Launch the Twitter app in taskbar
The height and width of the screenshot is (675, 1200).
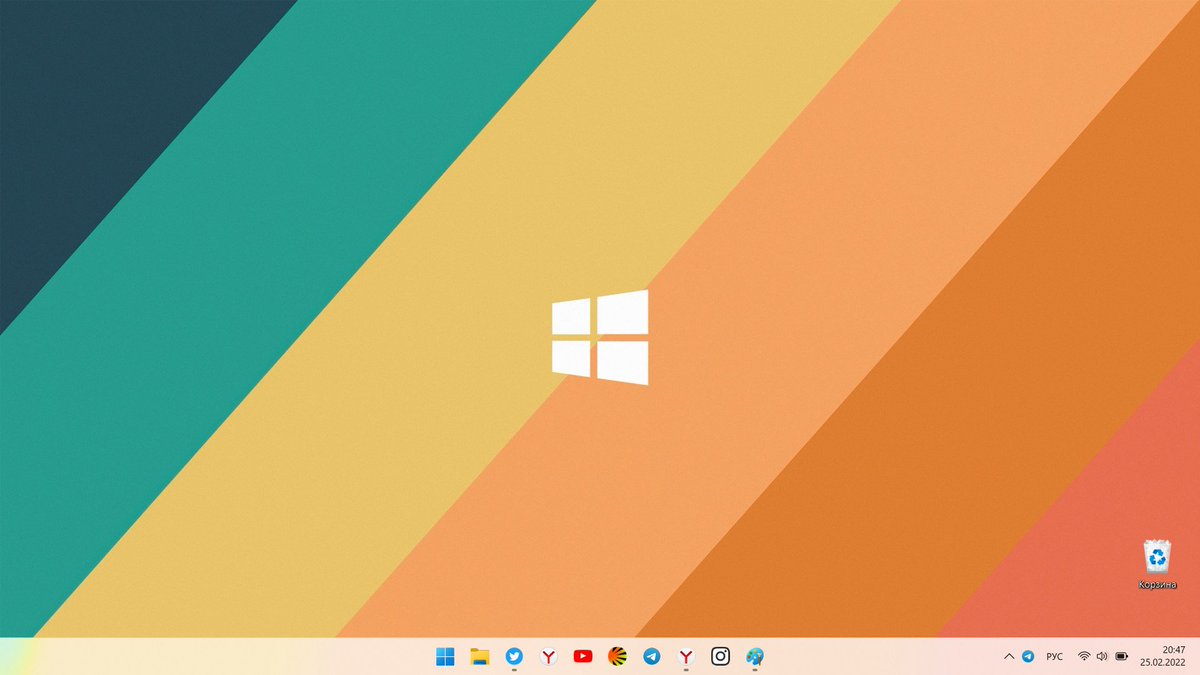514,657
